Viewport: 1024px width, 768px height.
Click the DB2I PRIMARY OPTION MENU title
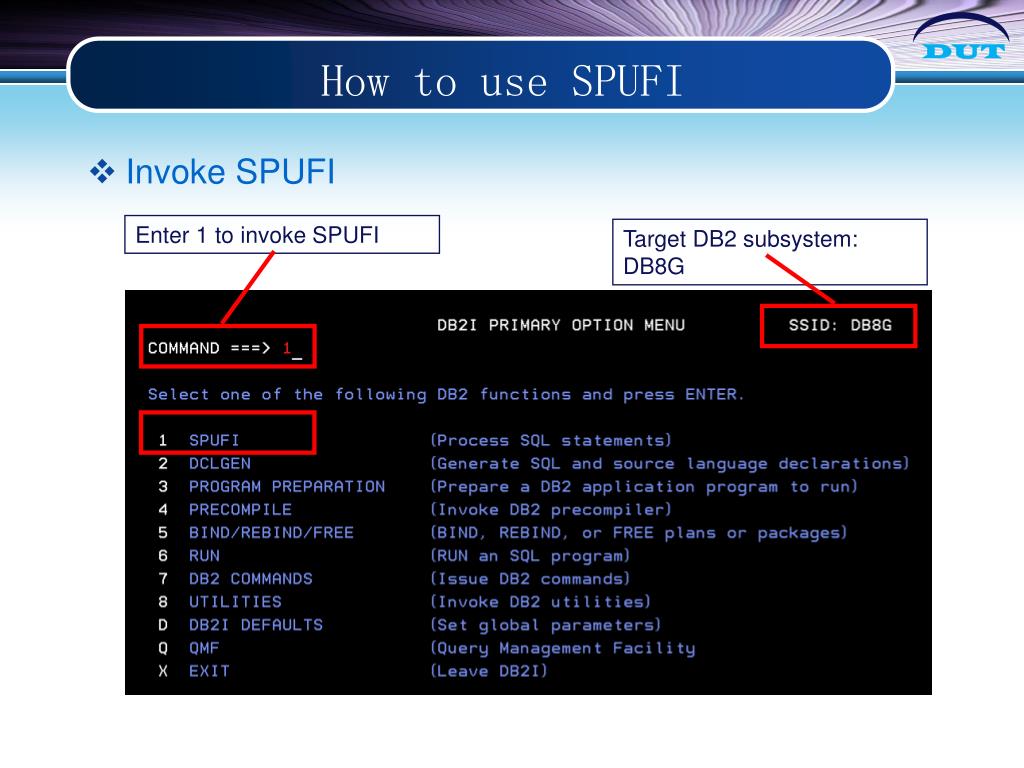[561, 325]
